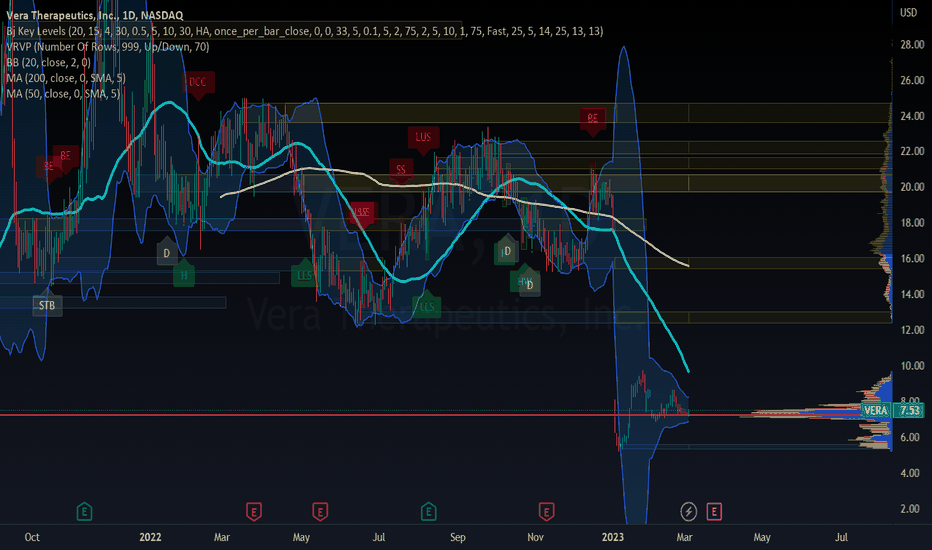Click the Sep label on time axis
Image resolution: width=932 pixels, height=550 pixels.
click(x=458, y=537)
